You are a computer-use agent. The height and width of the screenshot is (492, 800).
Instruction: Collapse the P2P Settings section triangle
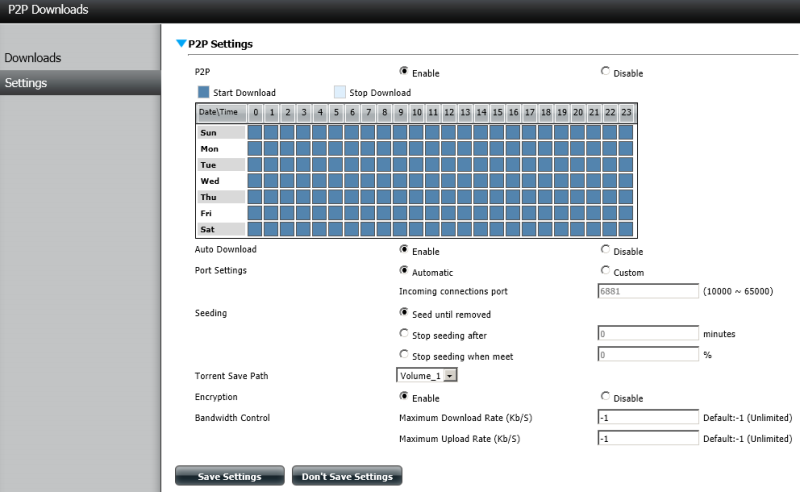181,43
